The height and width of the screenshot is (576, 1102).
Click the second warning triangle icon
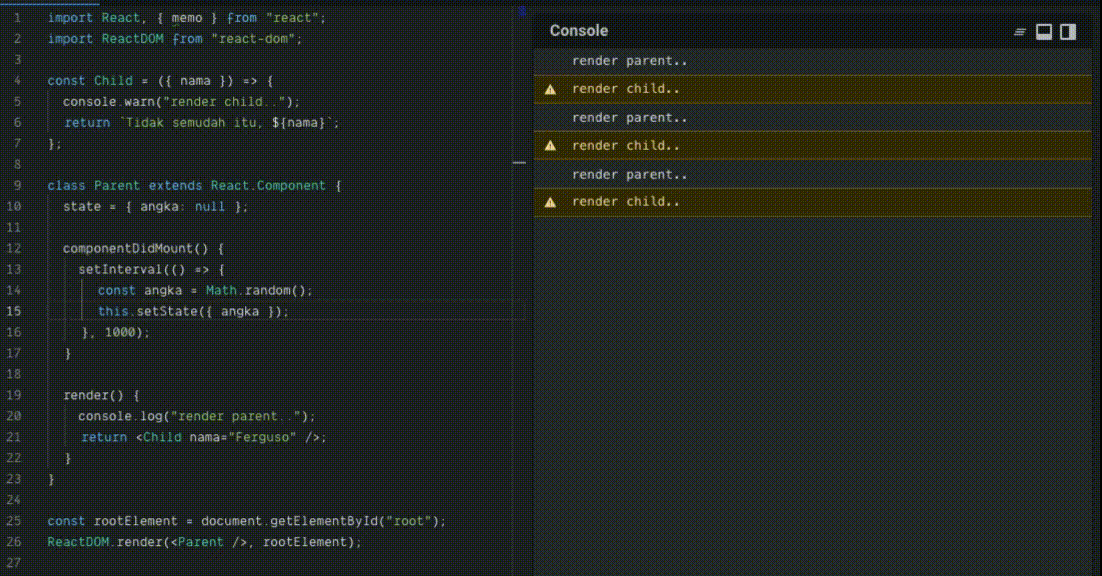point(550,146)
